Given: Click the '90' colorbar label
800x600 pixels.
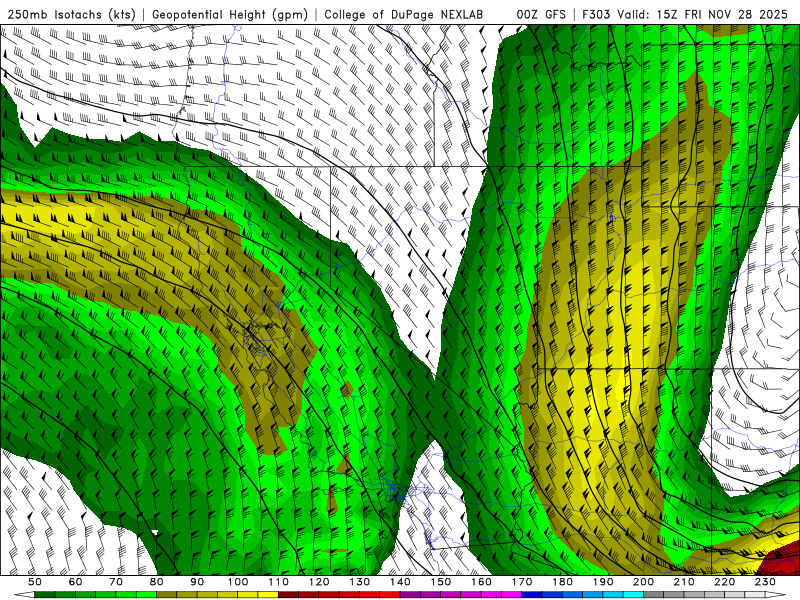Looking at the screenshot, I should (x=197, y=582).
